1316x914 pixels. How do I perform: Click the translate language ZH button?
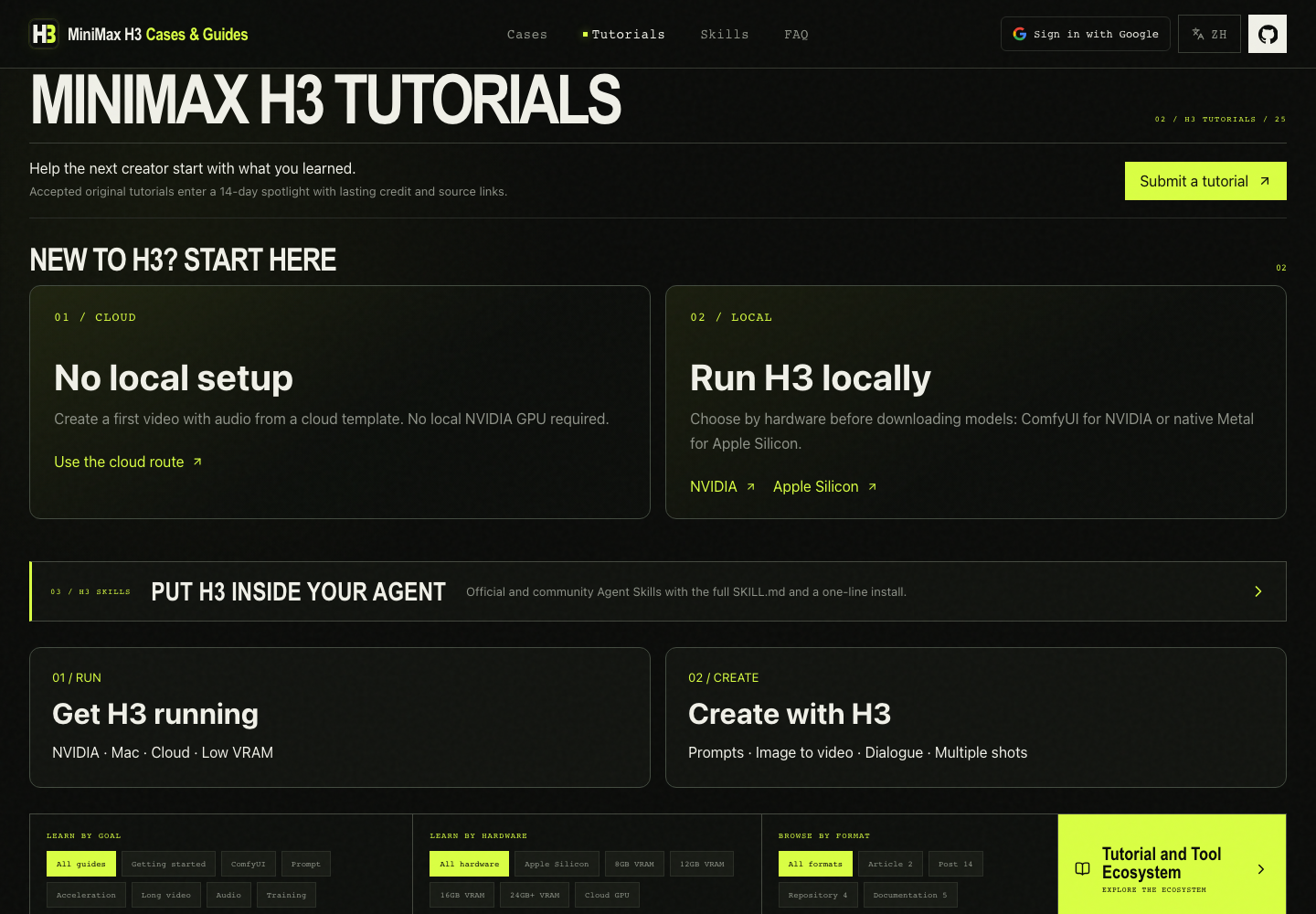[1209, 34]
